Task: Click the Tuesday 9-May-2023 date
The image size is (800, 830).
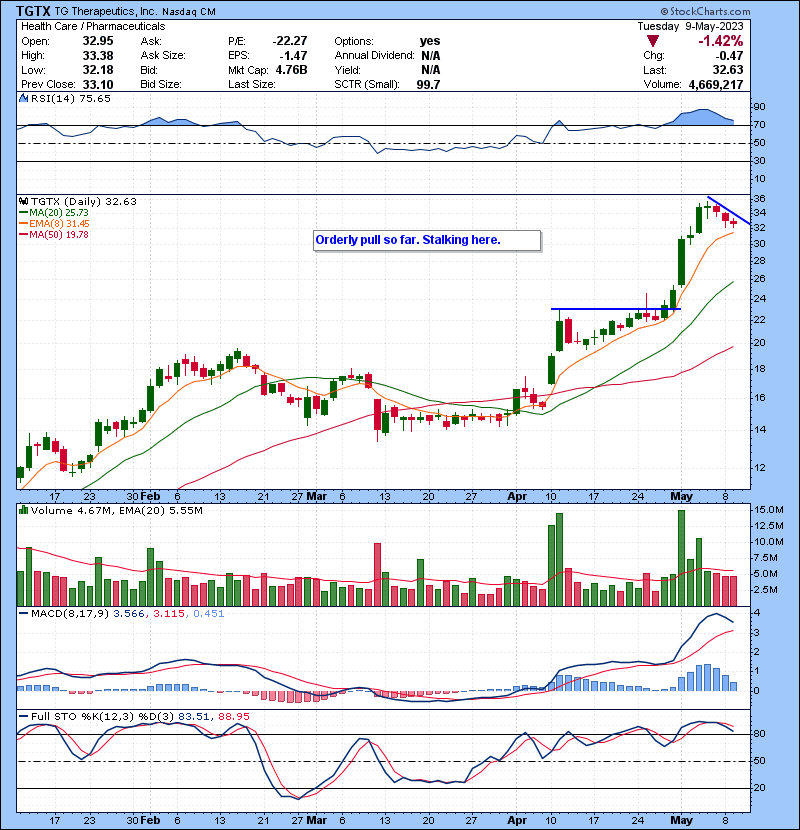Action: (x=690, y=26)
